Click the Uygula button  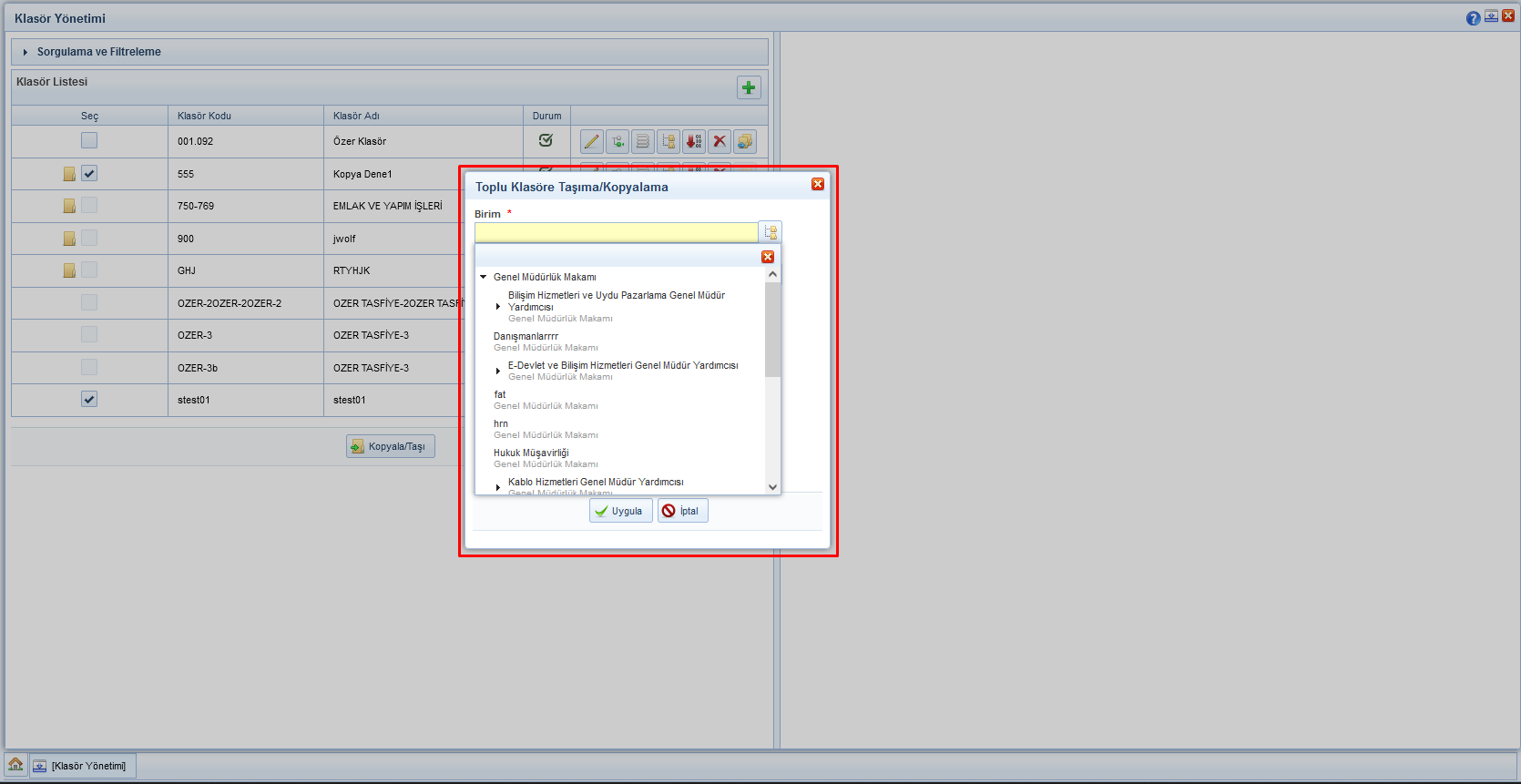click(x=620, y=511)
